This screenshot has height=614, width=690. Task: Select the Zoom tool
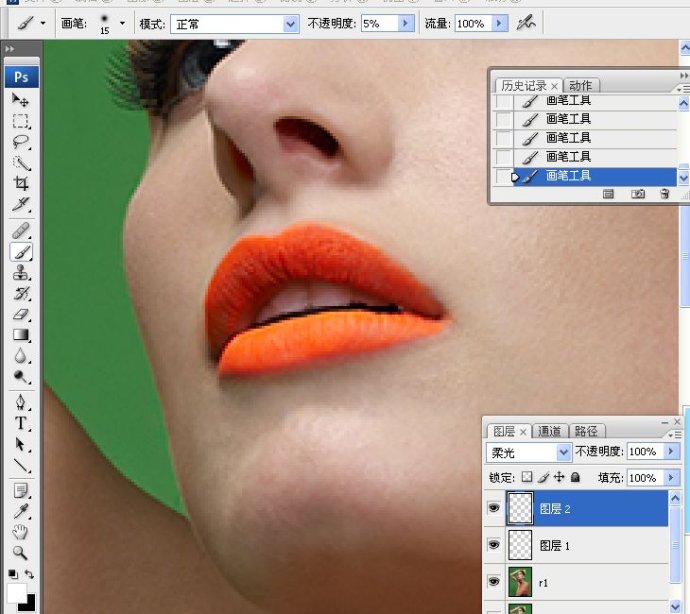20,553
